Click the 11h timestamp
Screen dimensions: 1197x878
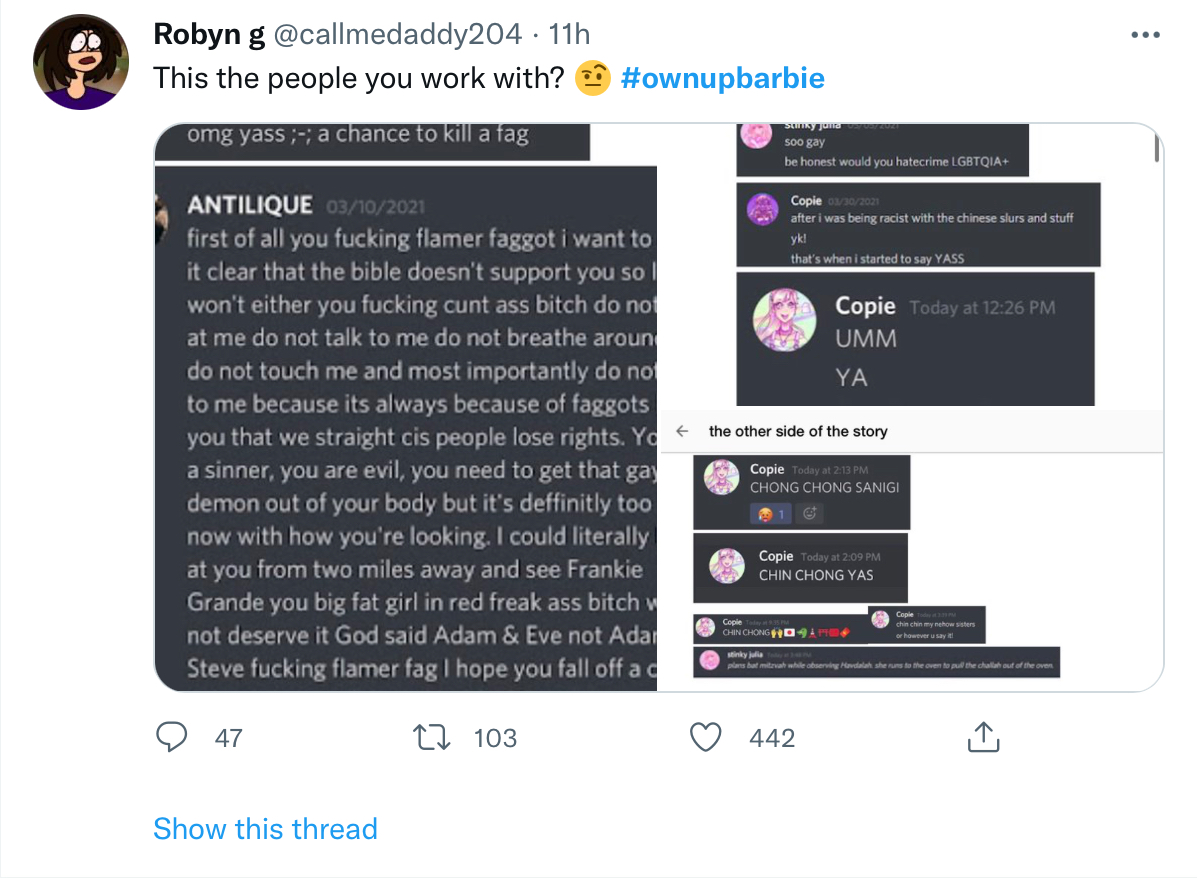point(569,34)
